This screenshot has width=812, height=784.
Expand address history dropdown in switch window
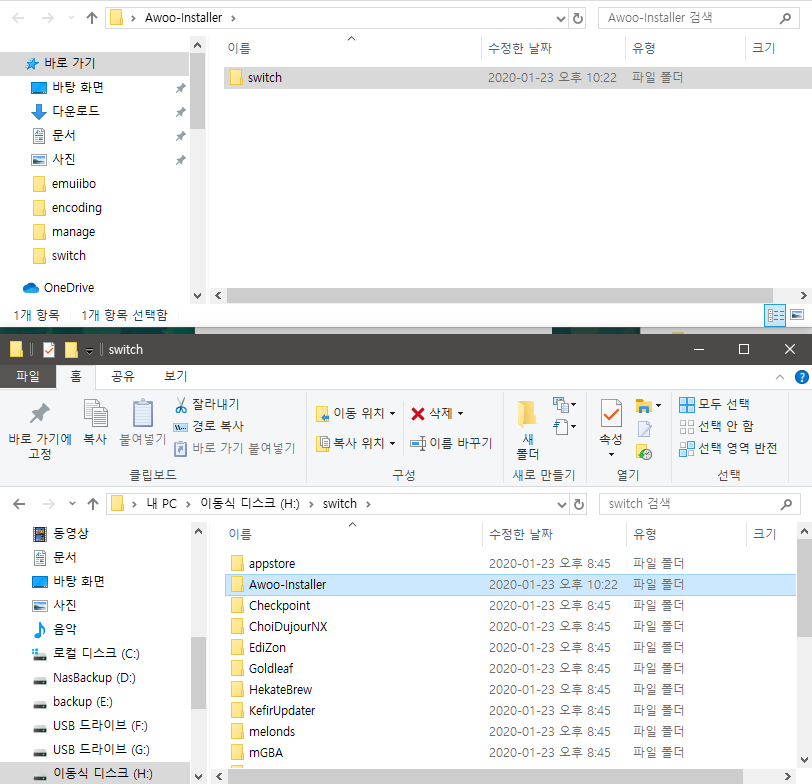562,504
